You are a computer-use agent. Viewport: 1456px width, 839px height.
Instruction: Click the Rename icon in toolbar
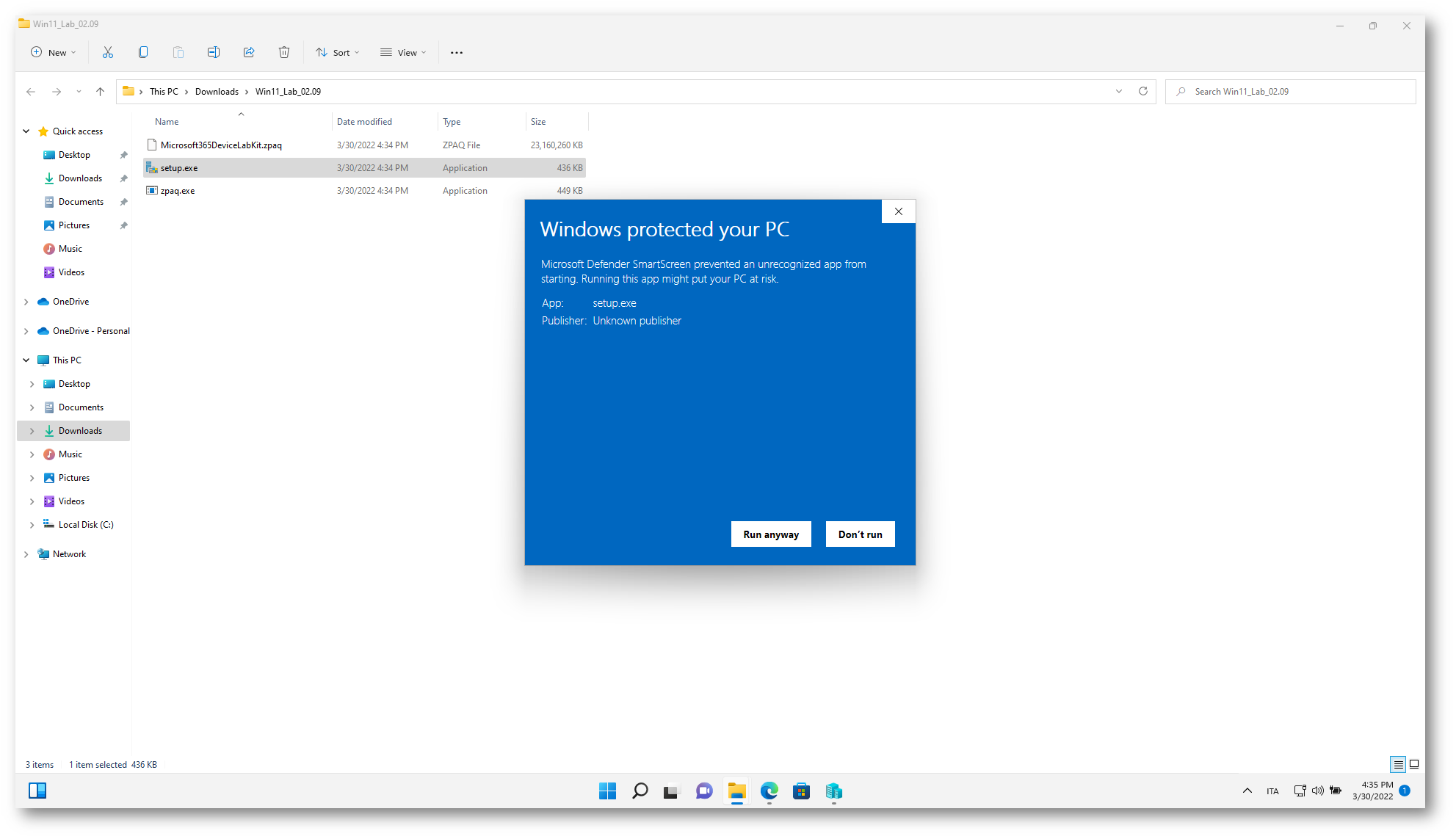click(214, 52)
